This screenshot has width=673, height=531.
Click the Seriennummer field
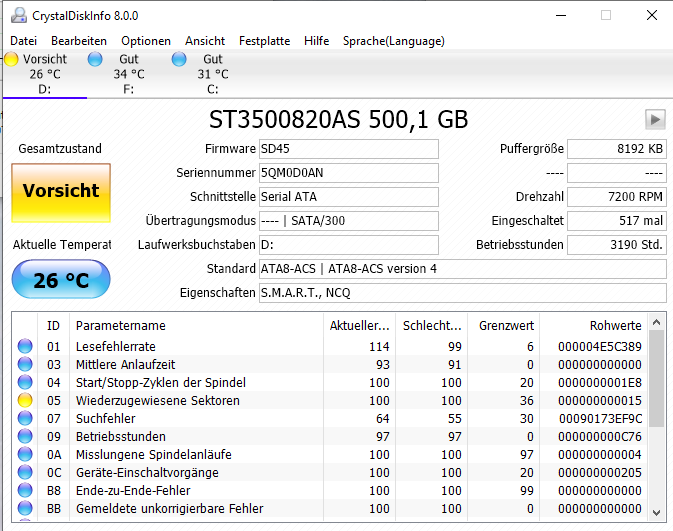click(349, 173)
